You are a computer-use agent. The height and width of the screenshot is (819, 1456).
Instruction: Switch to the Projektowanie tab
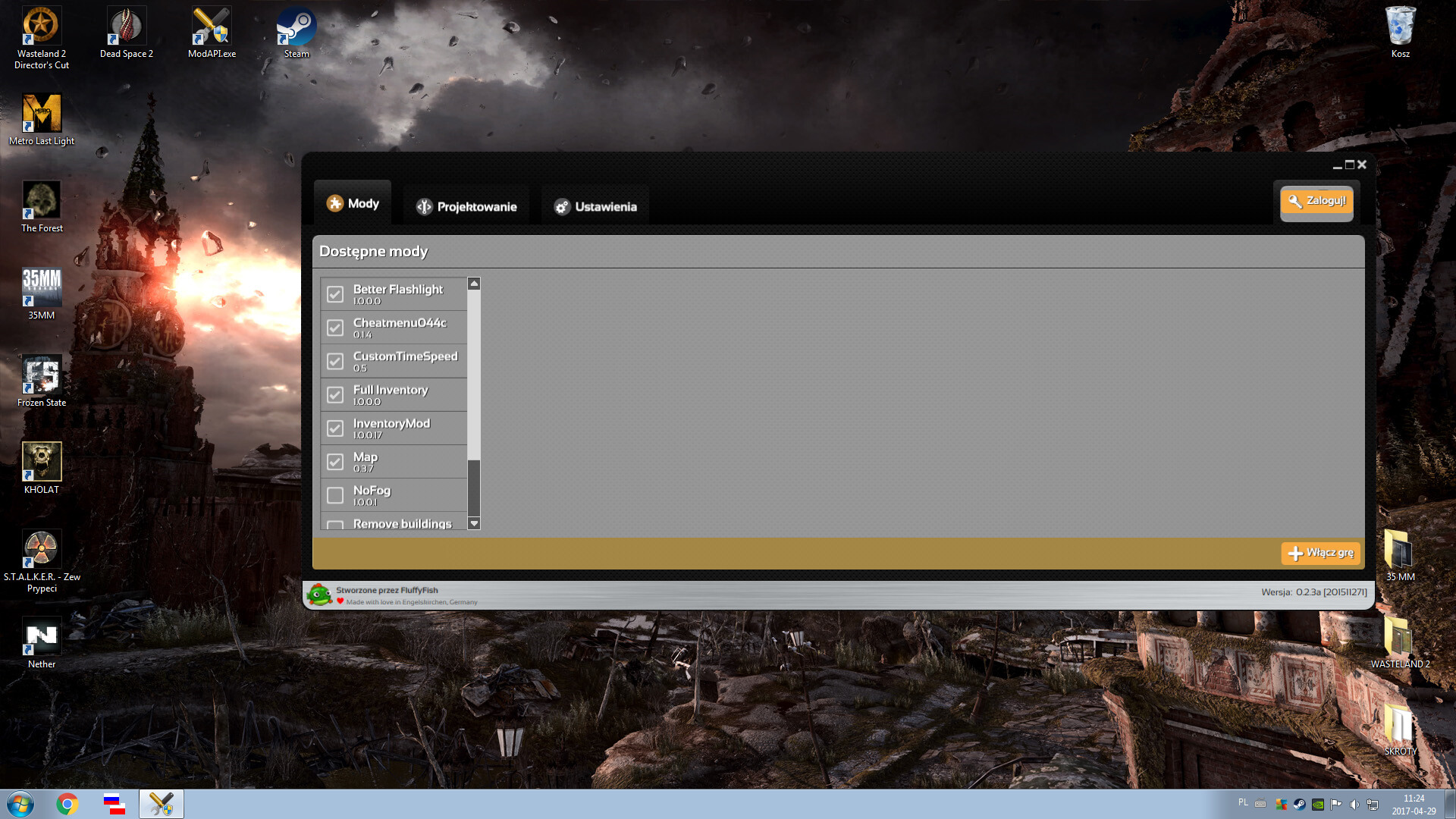coord(466,206)
